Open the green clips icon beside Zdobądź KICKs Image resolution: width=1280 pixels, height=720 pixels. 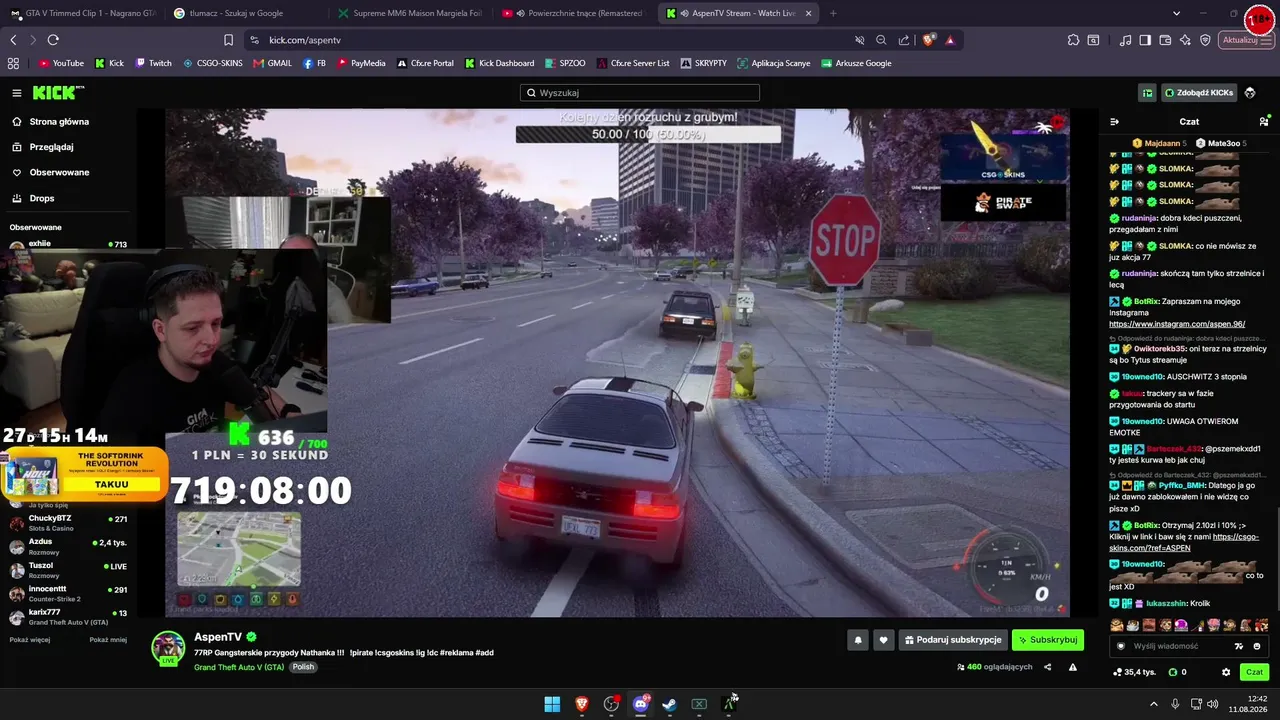click(x=1147, y=93)
